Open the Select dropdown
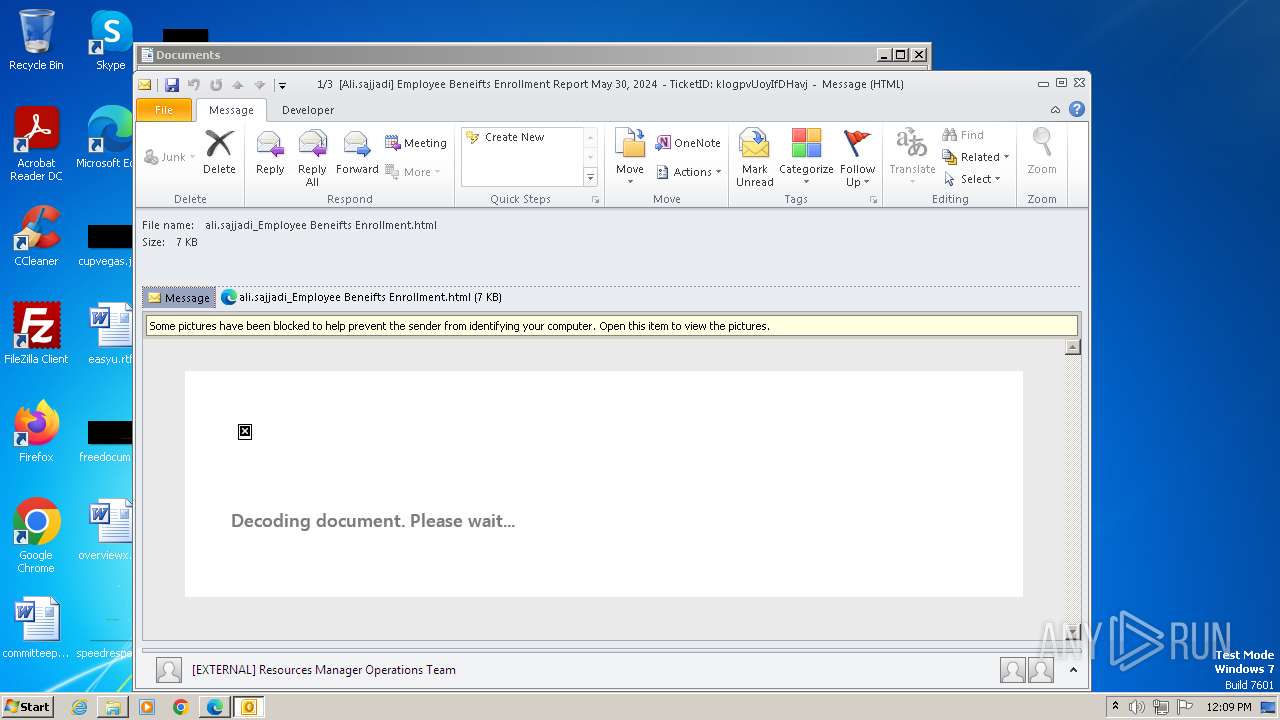Viewport: 1280px width, 720px height. 972,179
